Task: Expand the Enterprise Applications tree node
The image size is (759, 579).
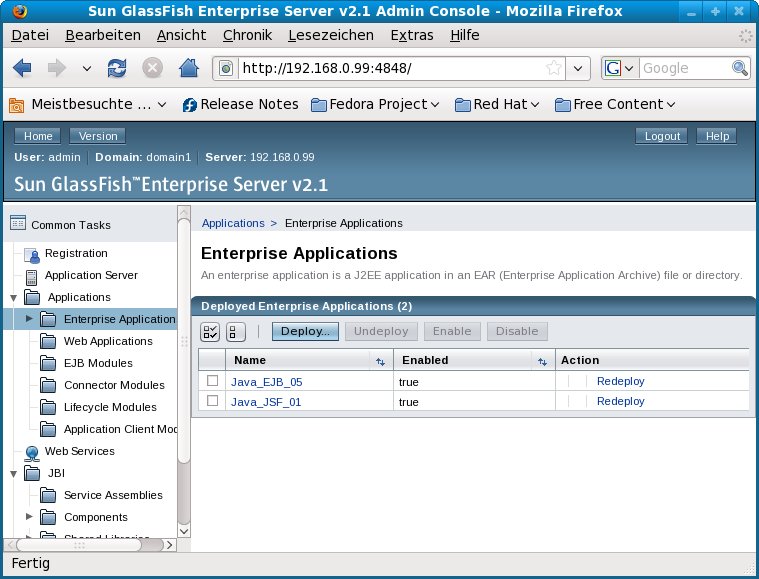Action: [x=29, y=319]
